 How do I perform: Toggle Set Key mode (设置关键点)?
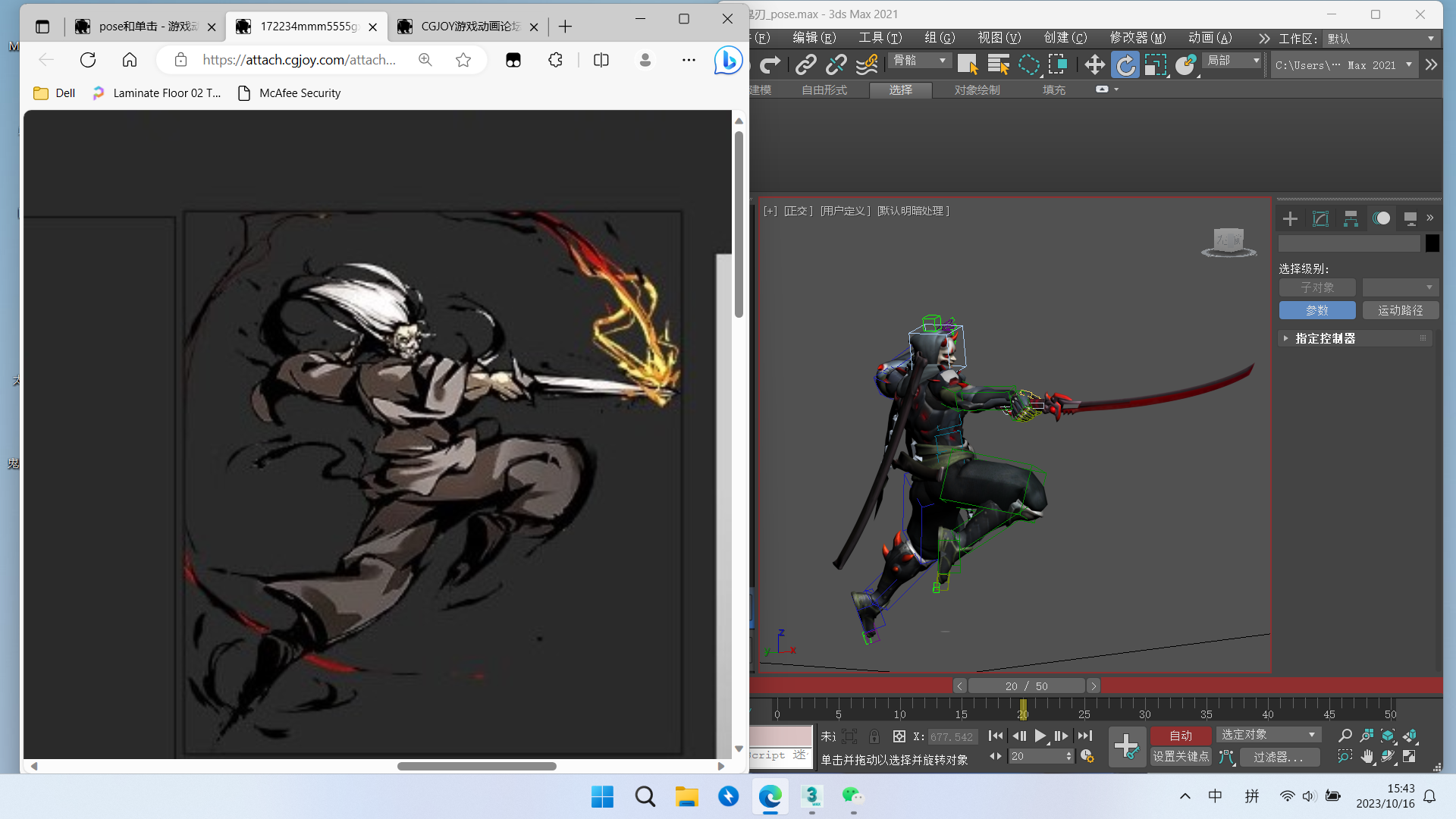point(1181,756)
